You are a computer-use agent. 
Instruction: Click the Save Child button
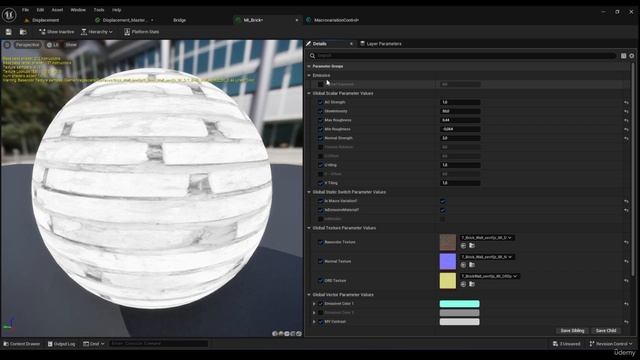(x=606, y=331)
